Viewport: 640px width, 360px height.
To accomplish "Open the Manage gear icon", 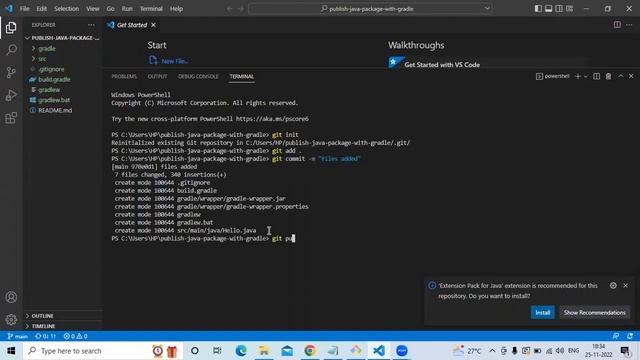I will click(x=11, y=320).
